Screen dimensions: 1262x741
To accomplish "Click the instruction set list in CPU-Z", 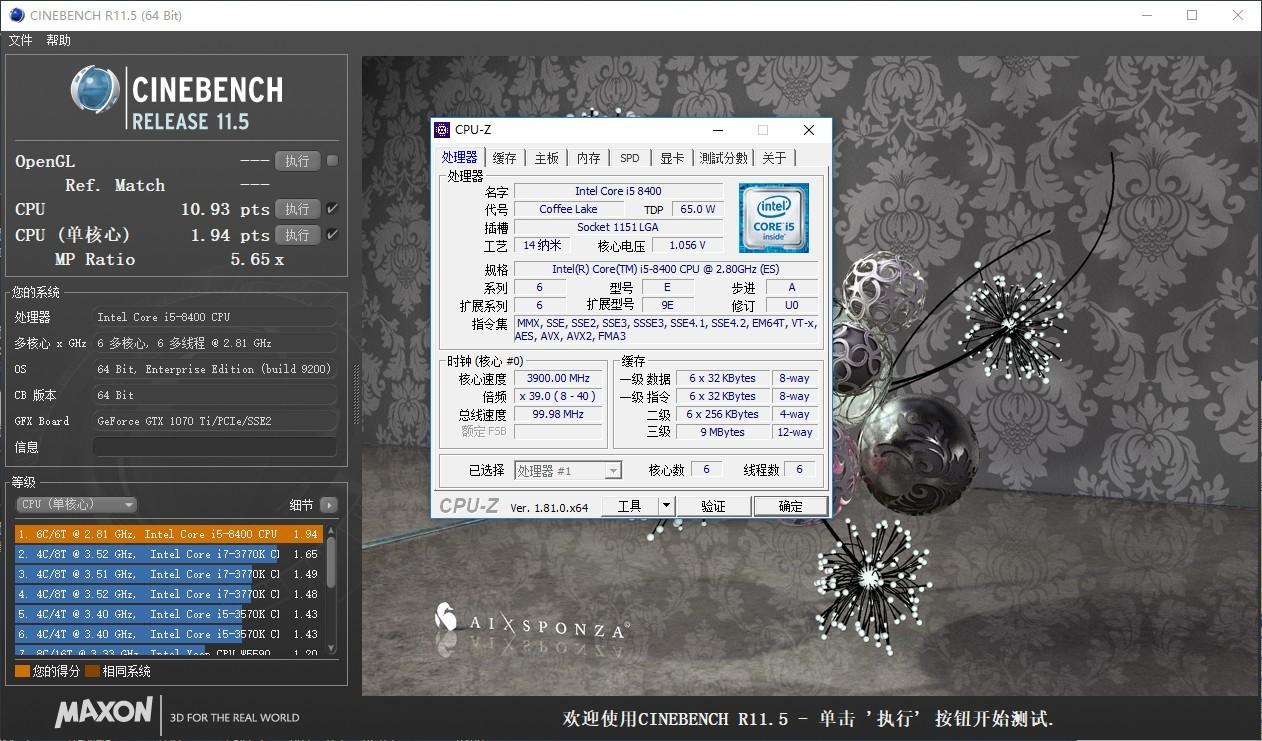I will coord(666,329).
